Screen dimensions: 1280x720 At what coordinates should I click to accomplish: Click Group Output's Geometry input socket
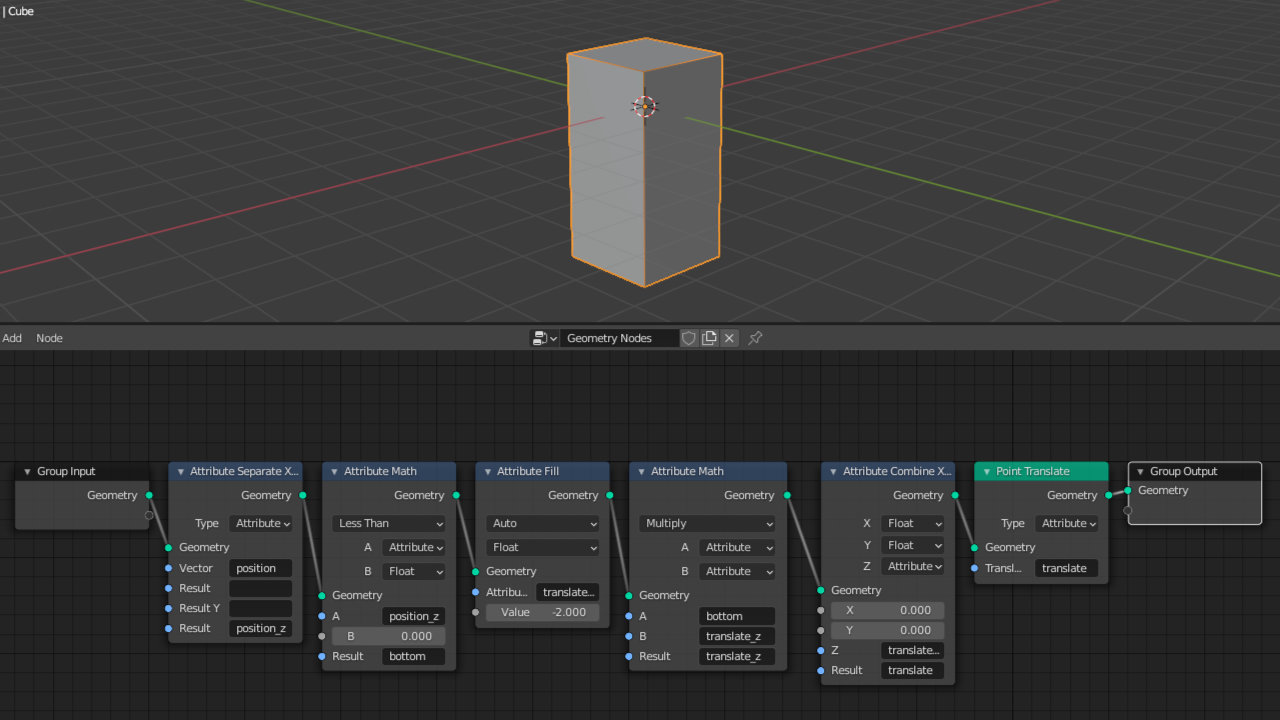click(1128, 490)
